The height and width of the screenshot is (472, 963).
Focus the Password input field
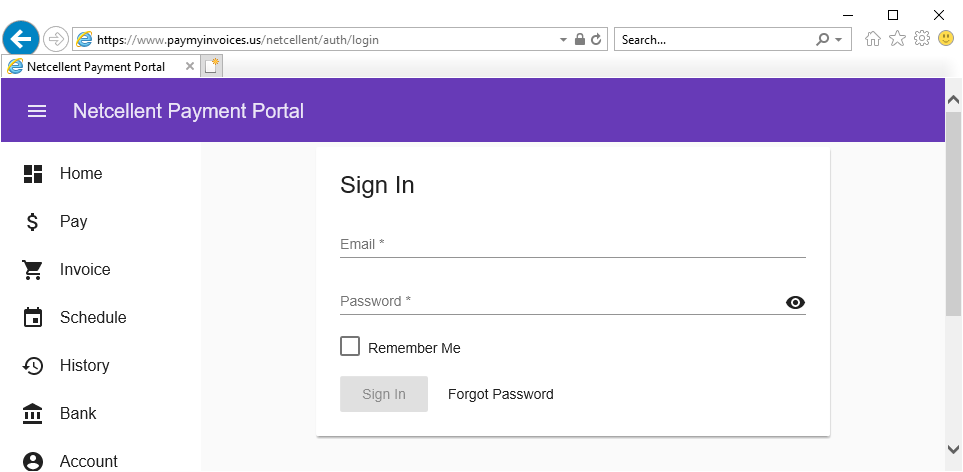pos(560,301)
